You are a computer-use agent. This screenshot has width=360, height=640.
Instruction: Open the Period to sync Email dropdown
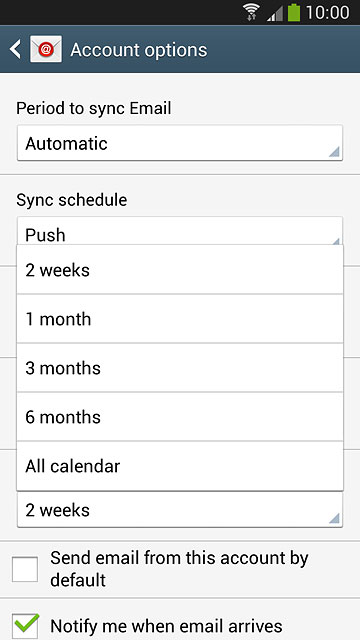coord(180,143)
